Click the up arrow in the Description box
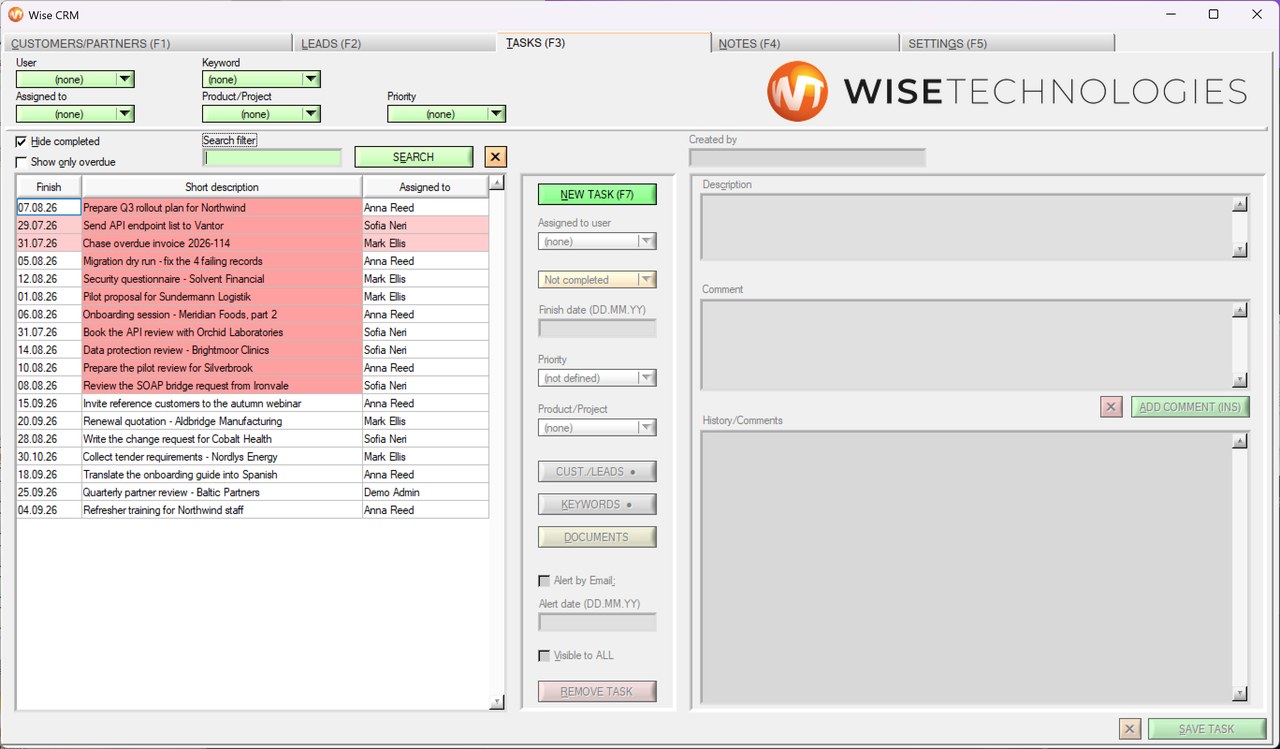Image resolution: width=1280 pixels, height=749 pixels. click(1240, 205)
